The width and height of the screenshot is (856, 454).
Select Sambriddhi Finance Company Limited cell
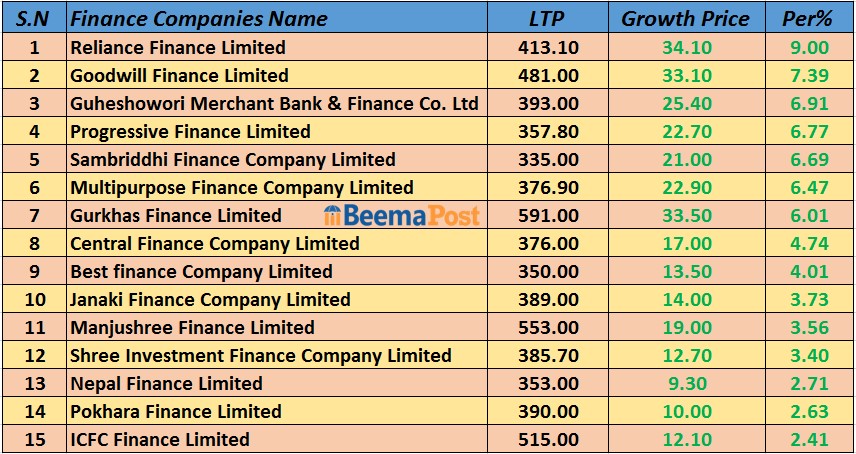232,159
